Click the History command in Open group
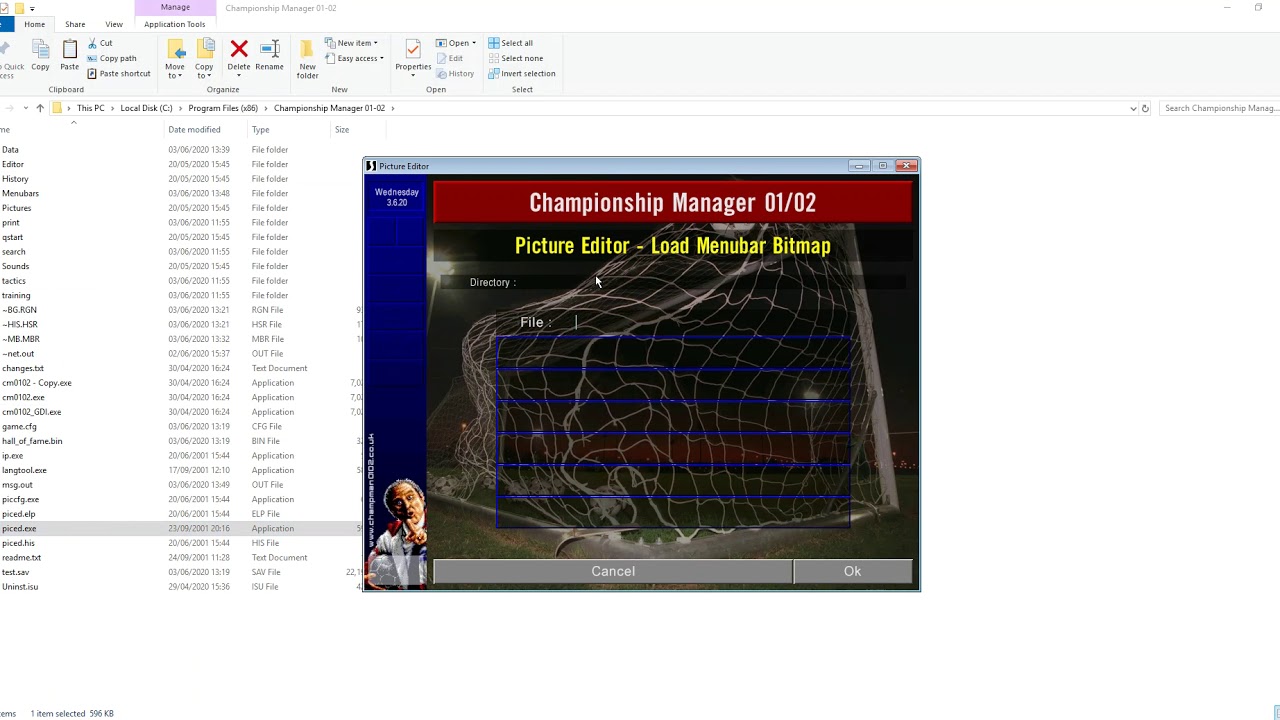This screenshot has width=1280, height=720. pyautogui.click(x=455, y=73)
